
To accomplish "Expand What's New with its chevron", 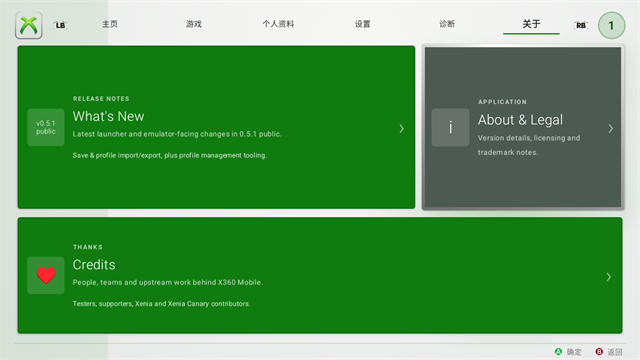I will coord(402,129).
